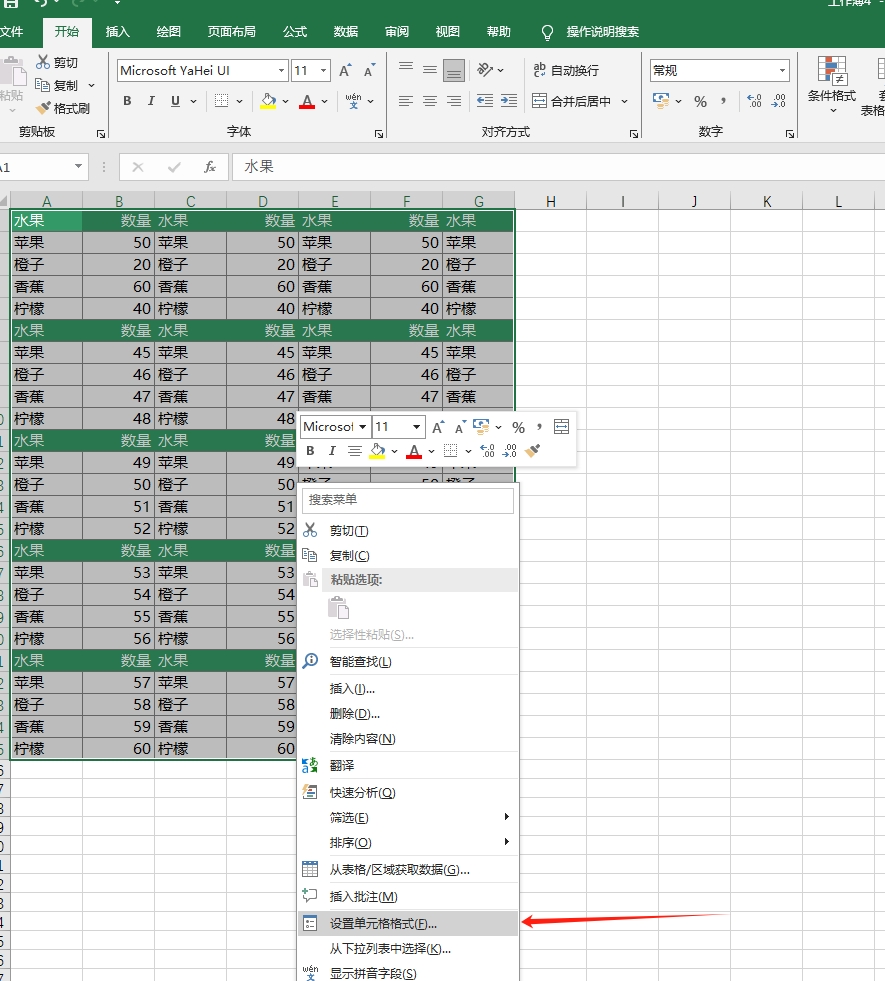
Task: Switch to the 公式 ribbon tab
Action: [x=295, y=31]
